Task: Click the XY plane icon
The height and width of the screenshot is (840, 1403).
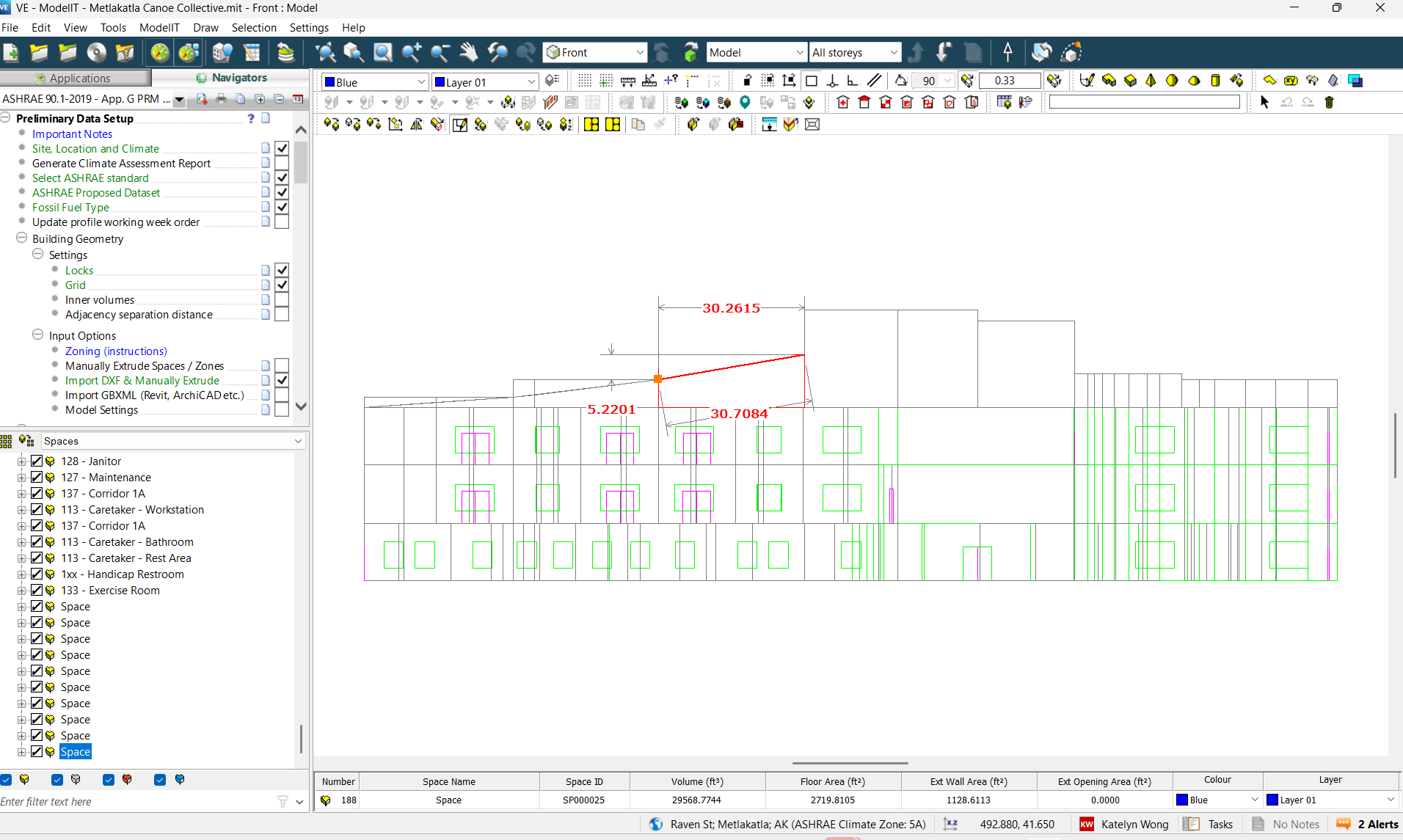Action: [1291, 81]
